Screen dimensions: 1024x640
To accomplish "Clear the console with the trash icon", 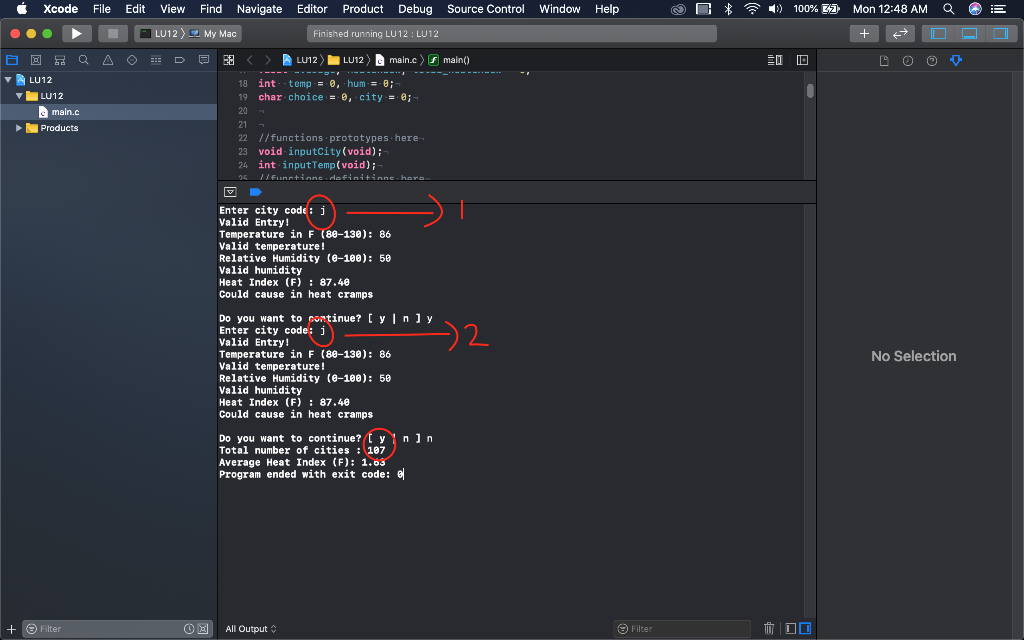I will click(768, 628).
